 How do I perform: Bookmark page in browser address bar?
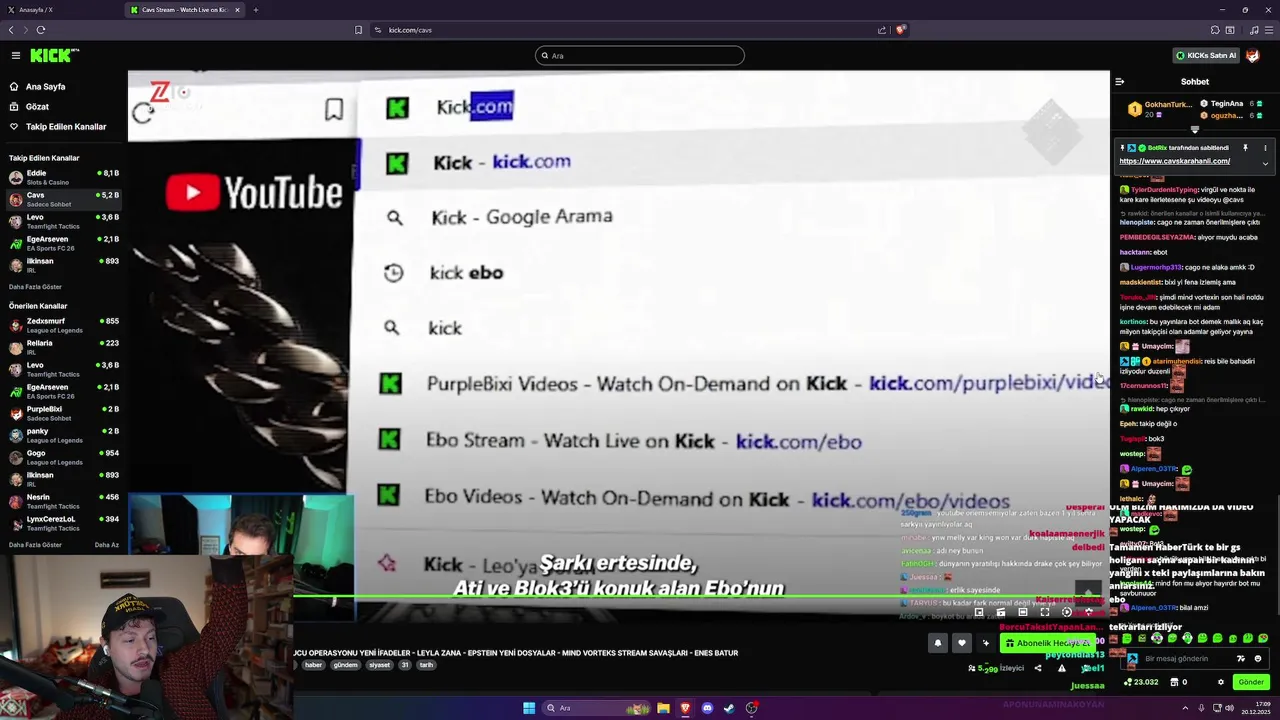tap(358, 30)
